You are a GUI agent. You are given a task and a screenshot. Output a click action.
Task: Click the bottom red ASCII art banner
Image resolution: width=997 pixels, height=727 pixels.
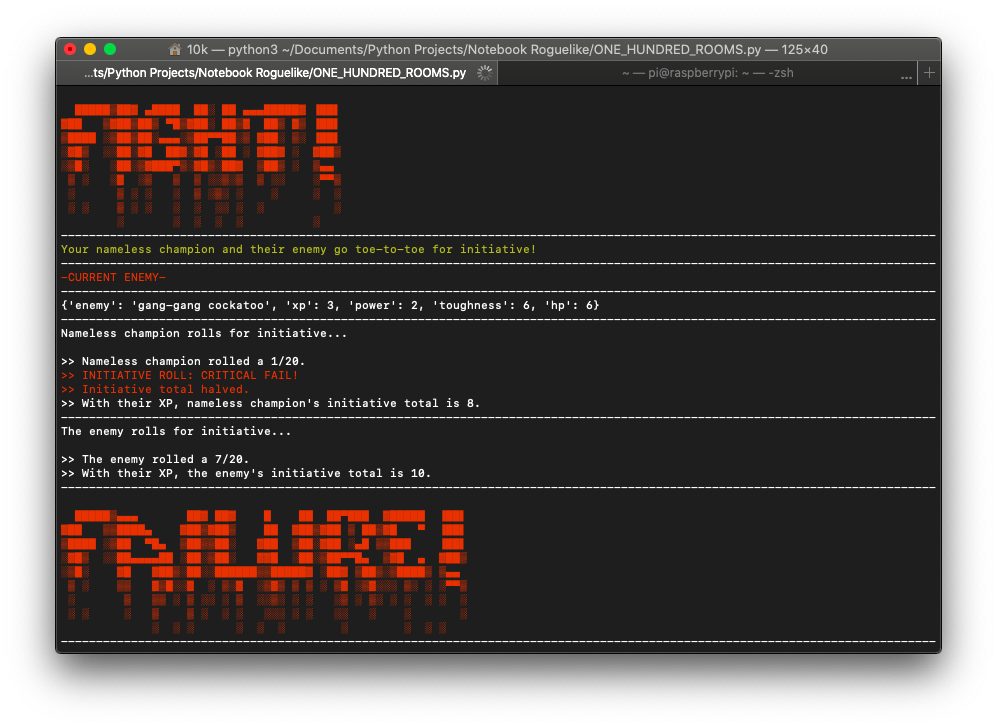pyautogui.click(x=264, y=570)
